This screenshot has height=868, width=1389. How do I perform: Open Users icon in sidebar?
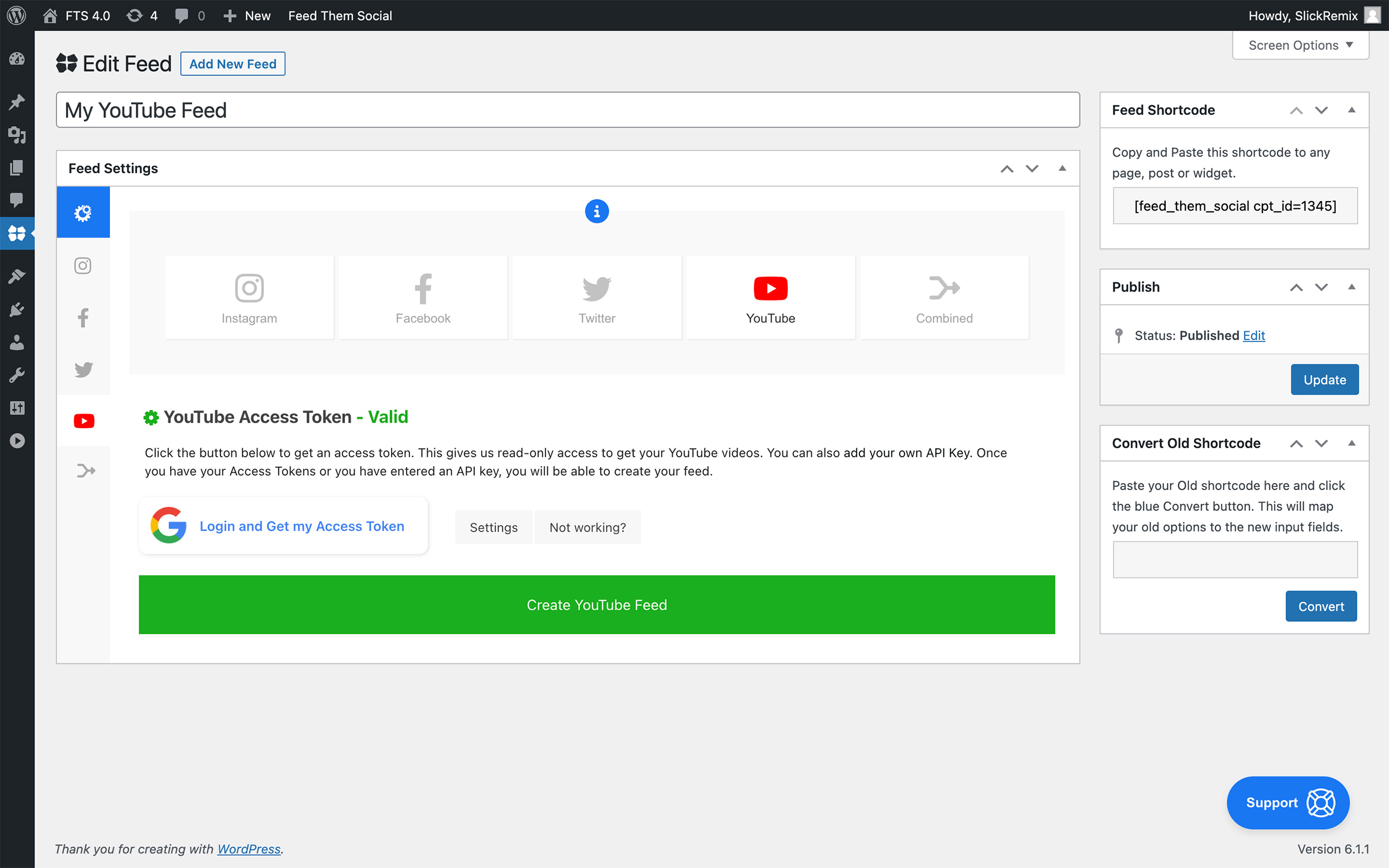point(17,343)
